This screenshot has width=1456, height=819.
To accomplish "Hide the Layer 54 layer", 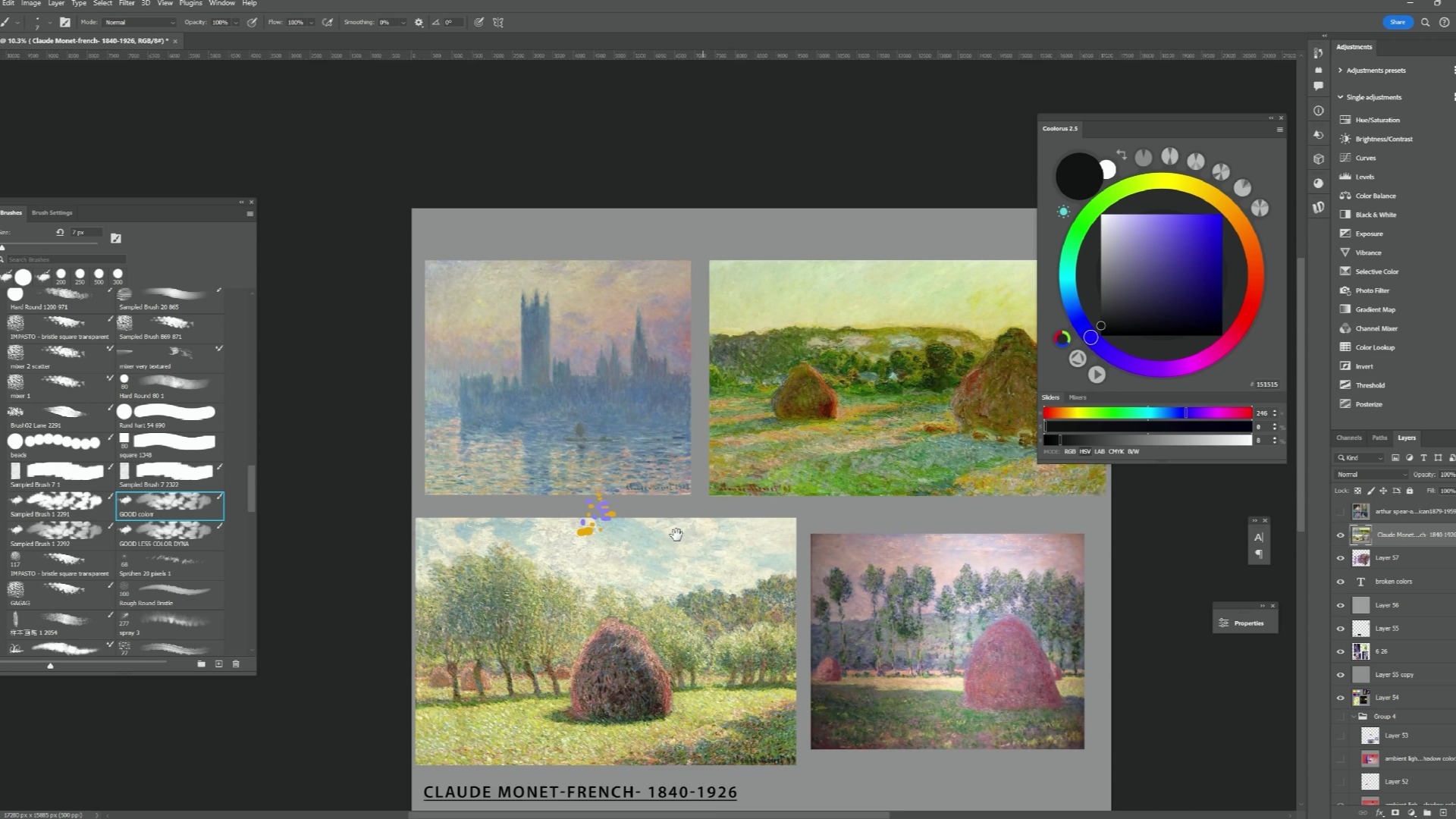I will click(1340, 698).
